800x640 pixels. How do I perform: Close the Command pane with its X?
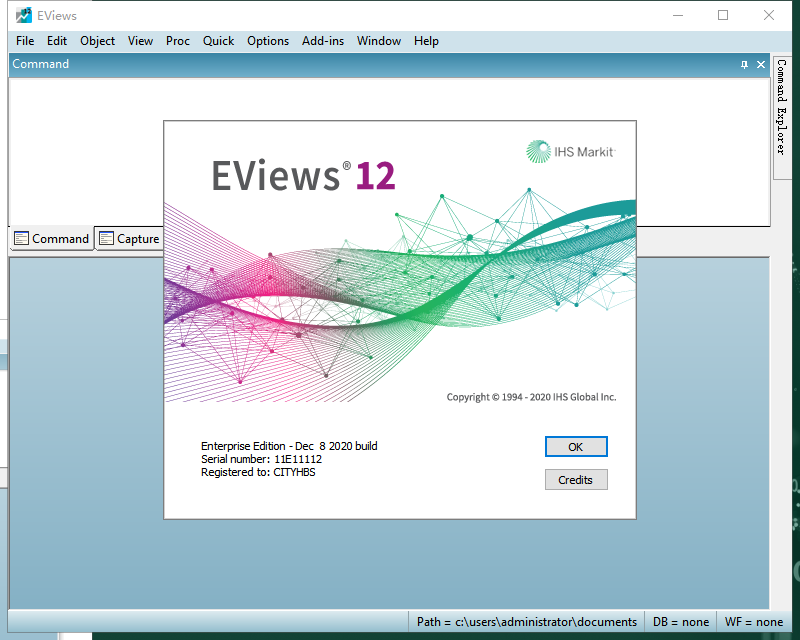click(x=760, y=63)
